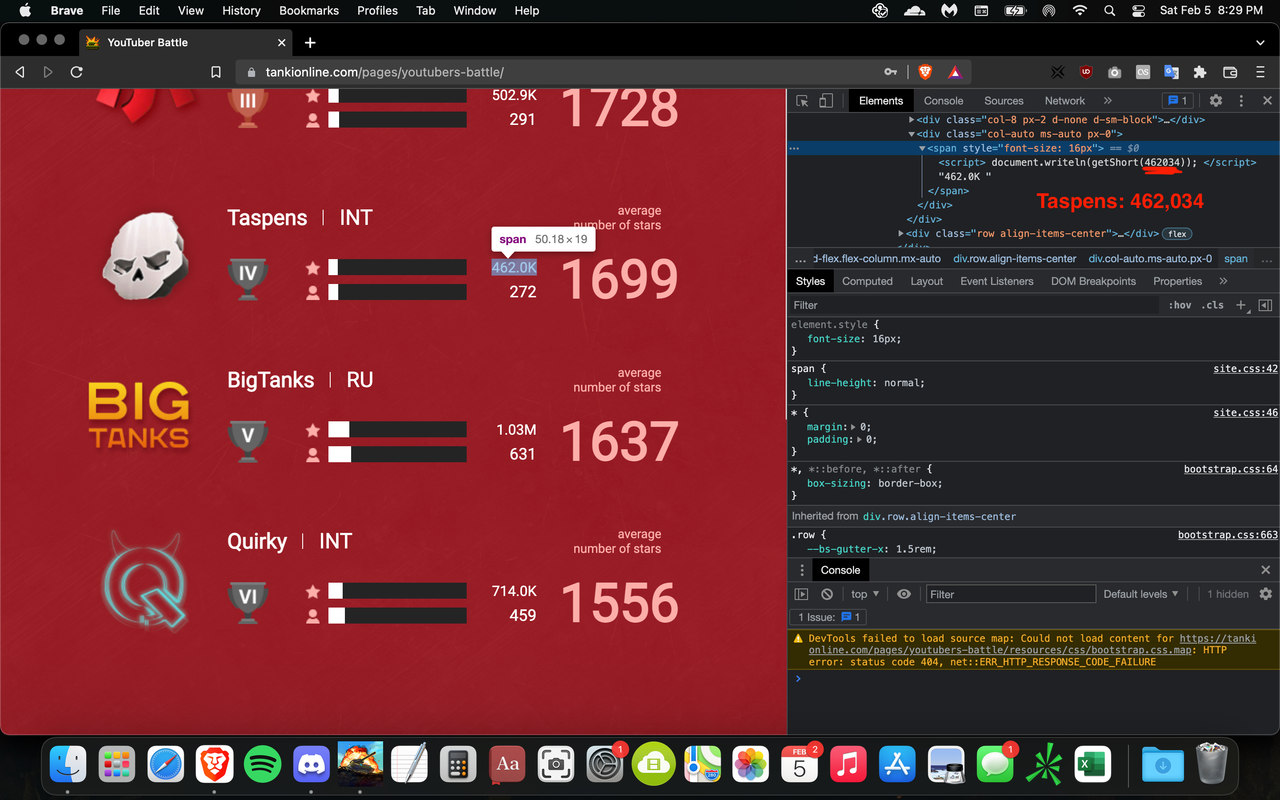
Task: Click the console Filter input
Action: 1011,594
